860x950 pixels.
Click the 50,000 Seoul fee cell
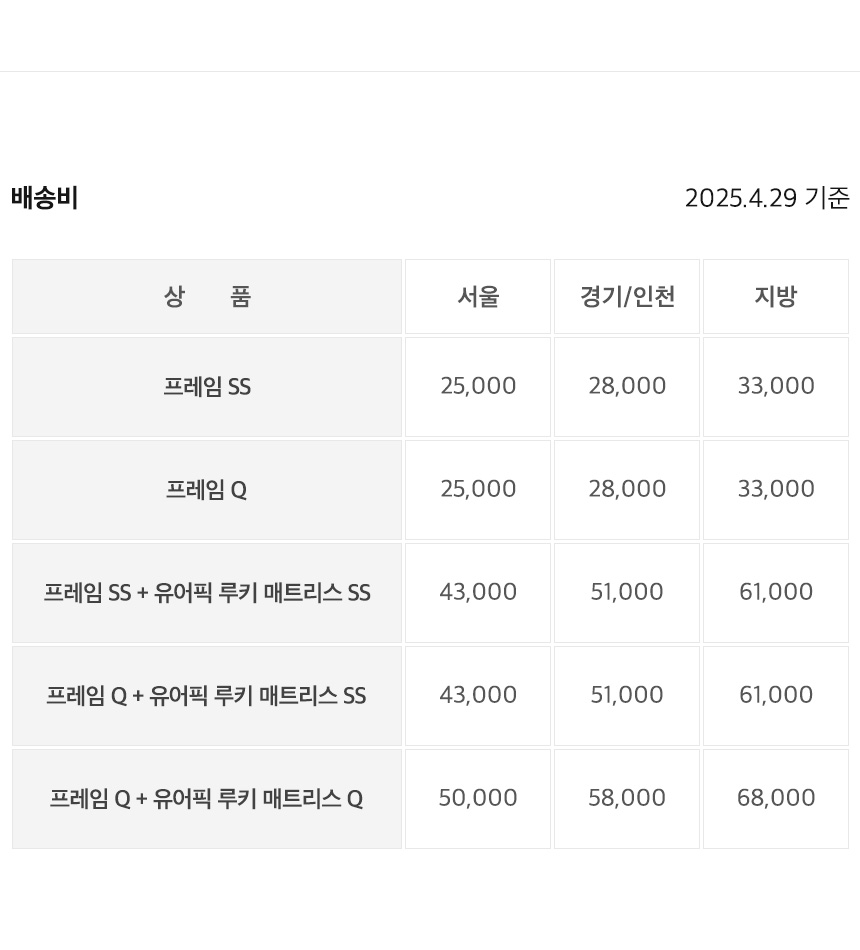coord(478,798)
